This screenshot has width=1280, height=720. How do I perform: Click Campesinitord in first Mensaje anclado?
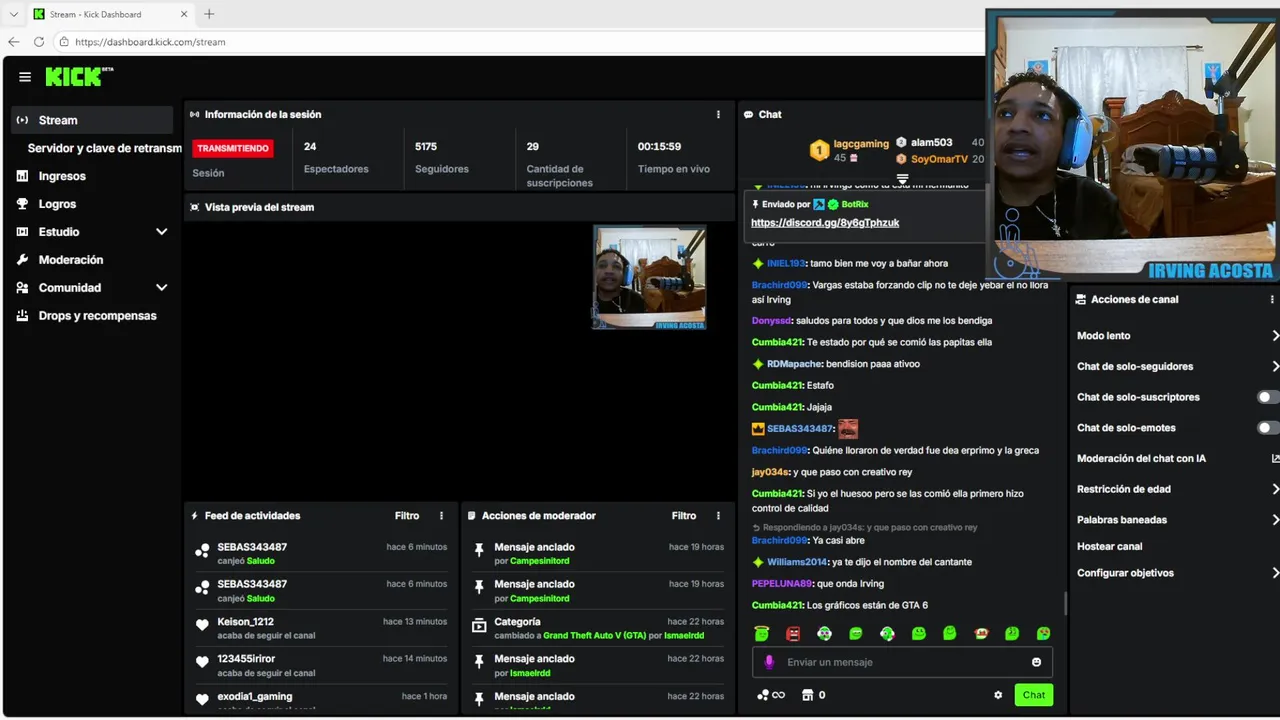pos(540,561)
